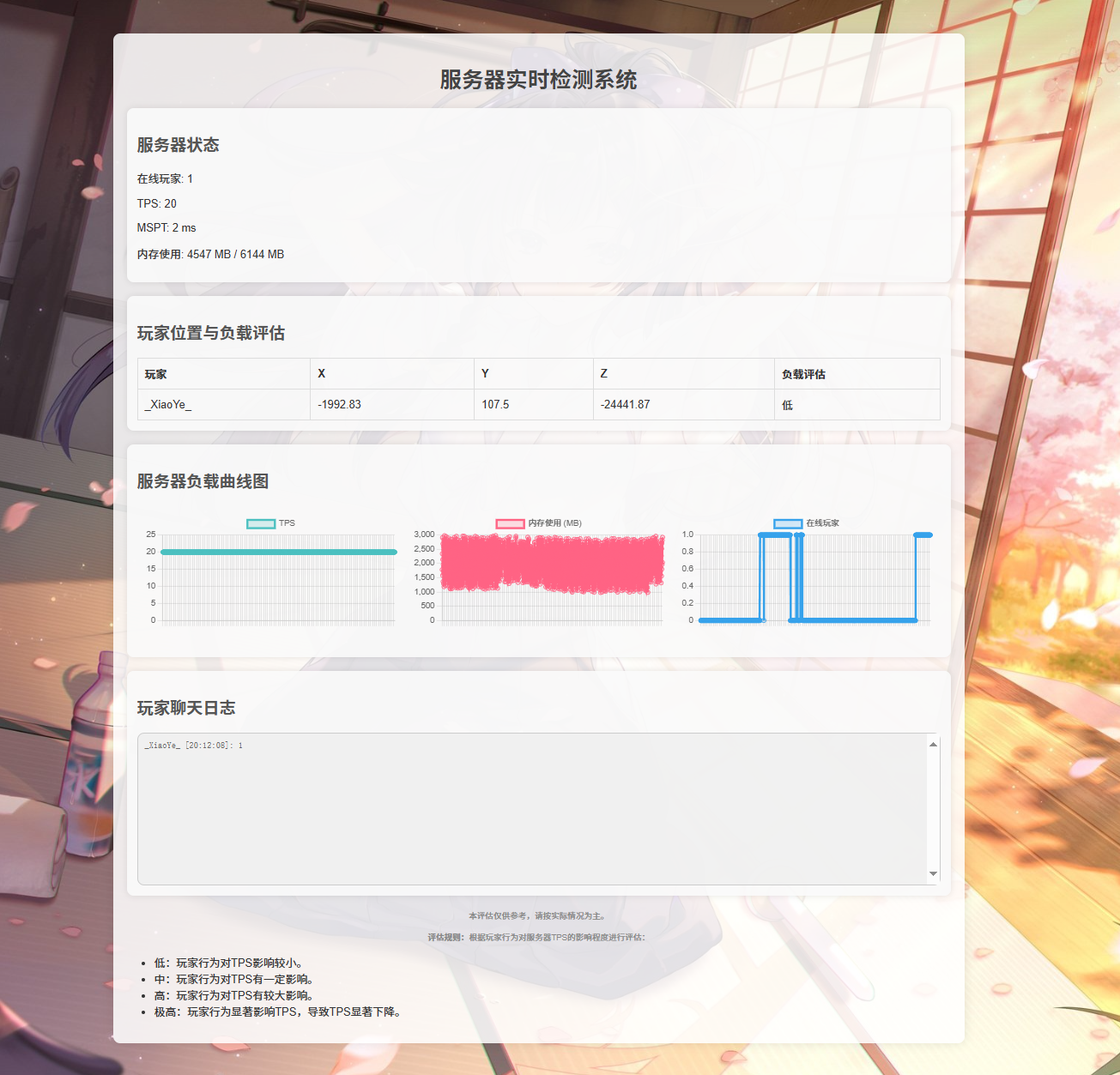Viewport: 1120px width, 1075px height.
Task: Click the page title 服务器实时检测系统
Action: click(x=538, y=80)
